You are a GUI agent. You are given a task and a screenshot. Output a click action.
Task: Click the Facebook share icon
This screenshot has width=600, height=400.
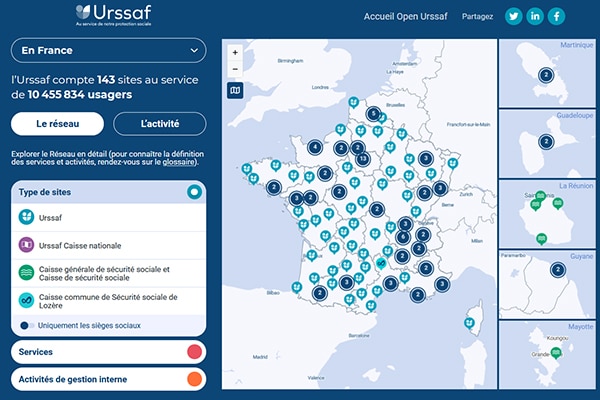pos(557,16)
